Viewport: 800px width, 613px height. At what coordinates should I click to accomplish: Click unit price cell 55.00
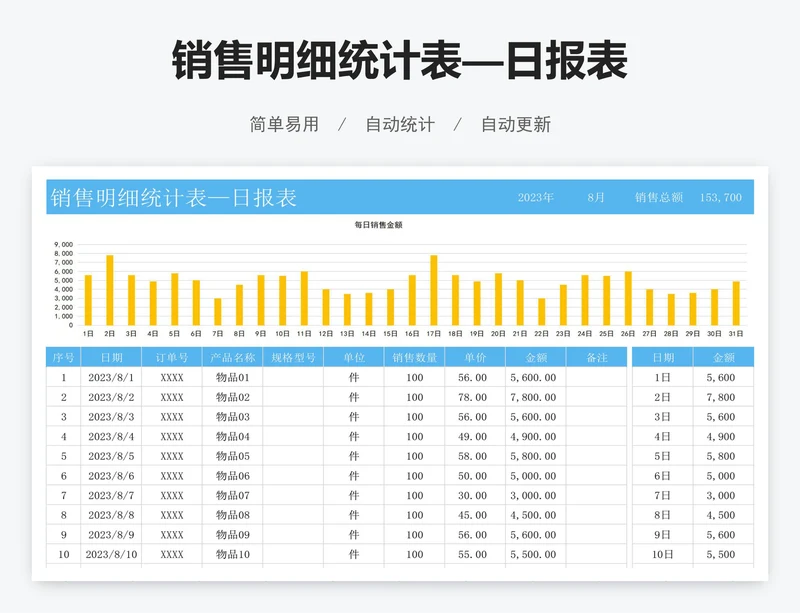point(476,554)
